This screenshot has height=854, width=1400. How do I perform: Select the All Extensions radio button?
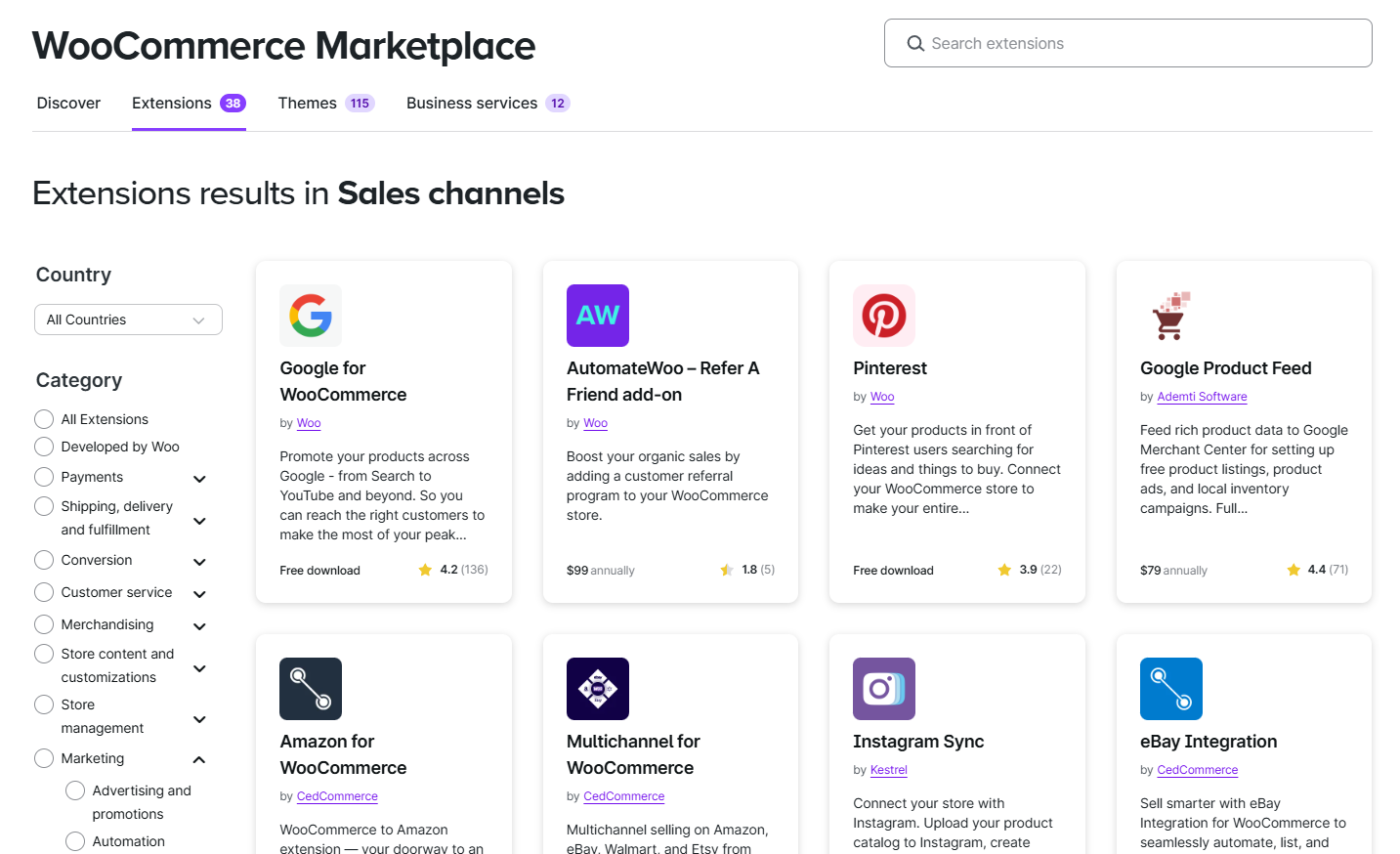44,419
